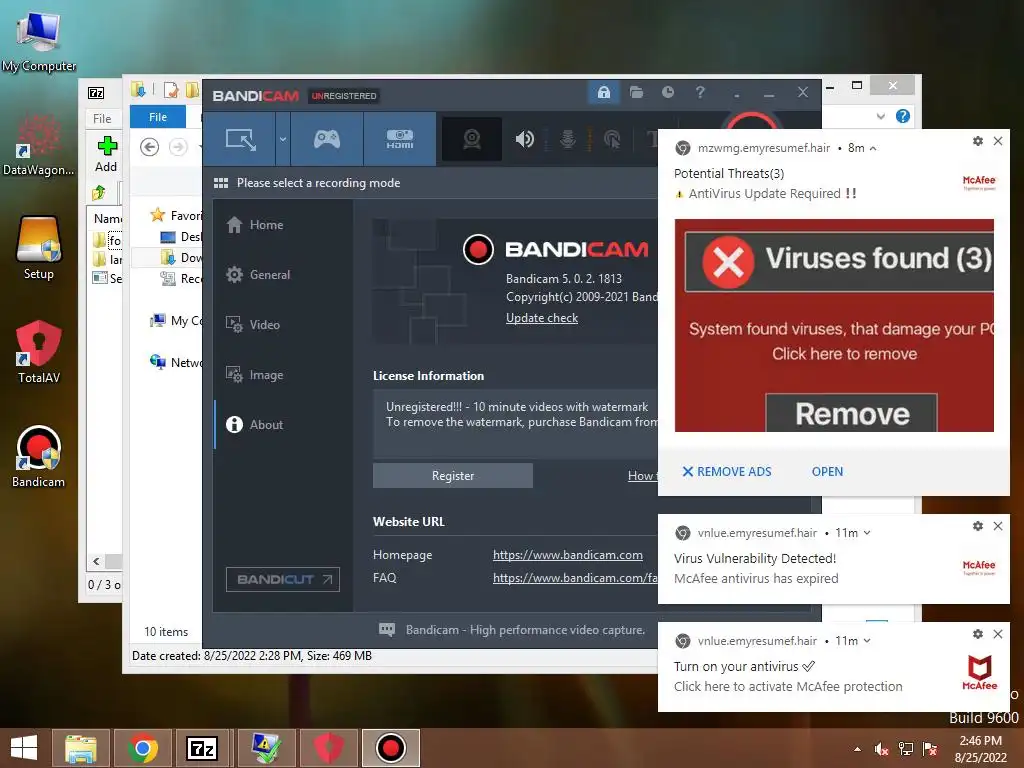Select Bandicam game recording mode
1024x768 pixels.
pos(327,139)
